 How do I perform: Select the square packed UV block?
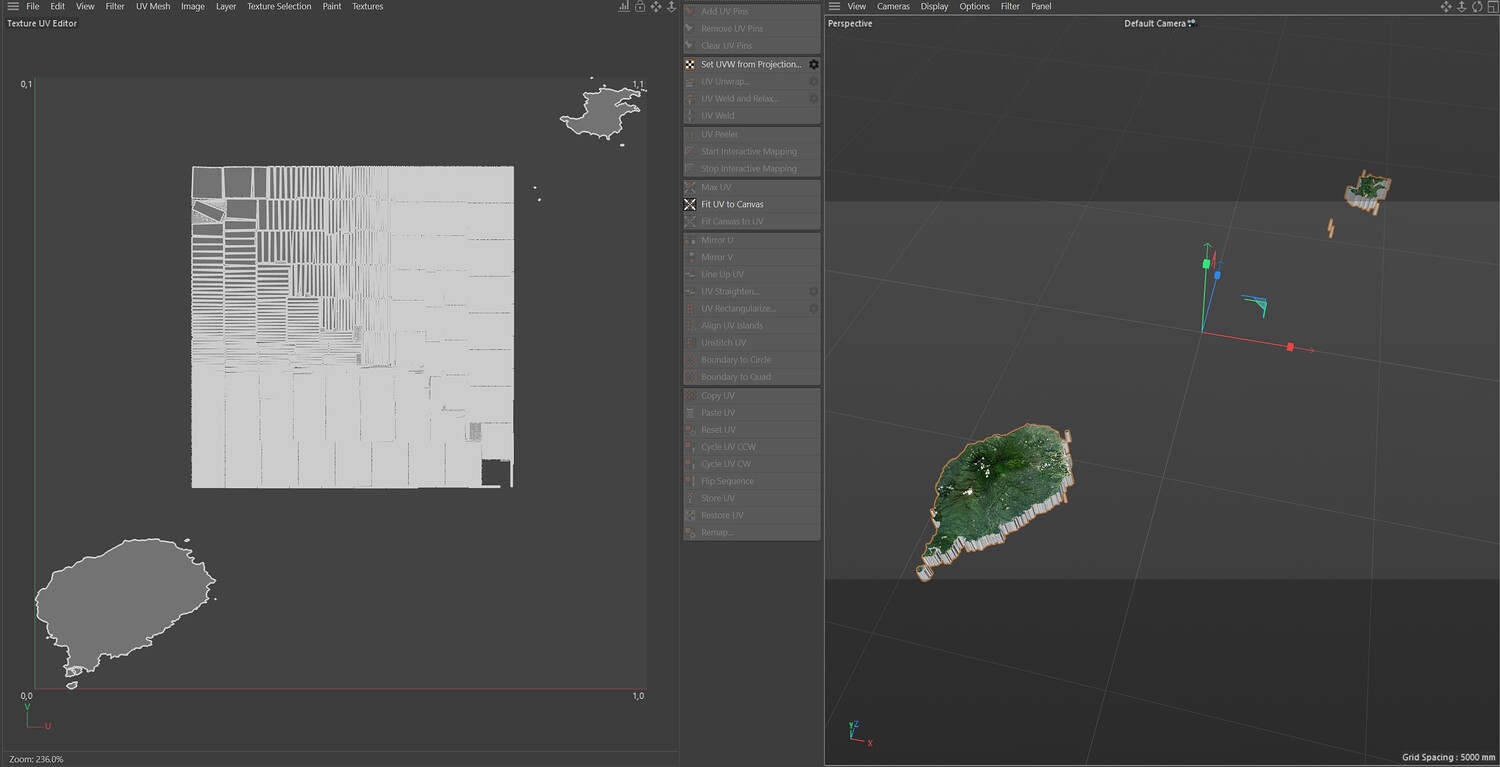(x=353, y=327)
